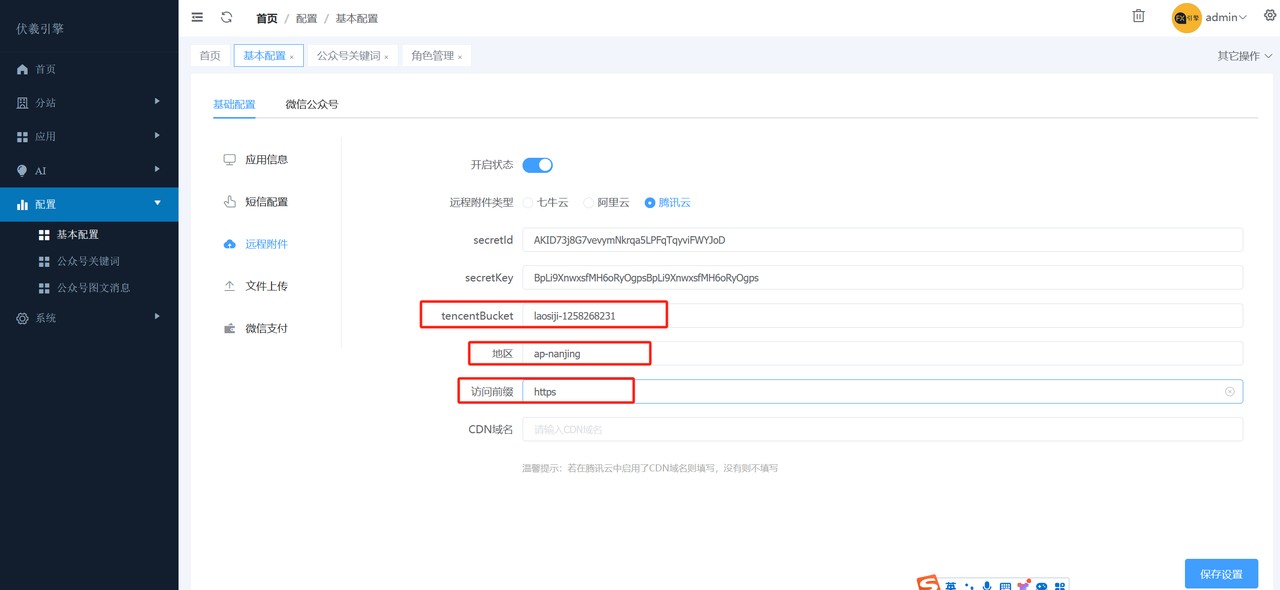This screenshot has width=1280, height=590.
Task: Open the settings gear at top right
Action: pyautogui.click(x=1269, y=16)
